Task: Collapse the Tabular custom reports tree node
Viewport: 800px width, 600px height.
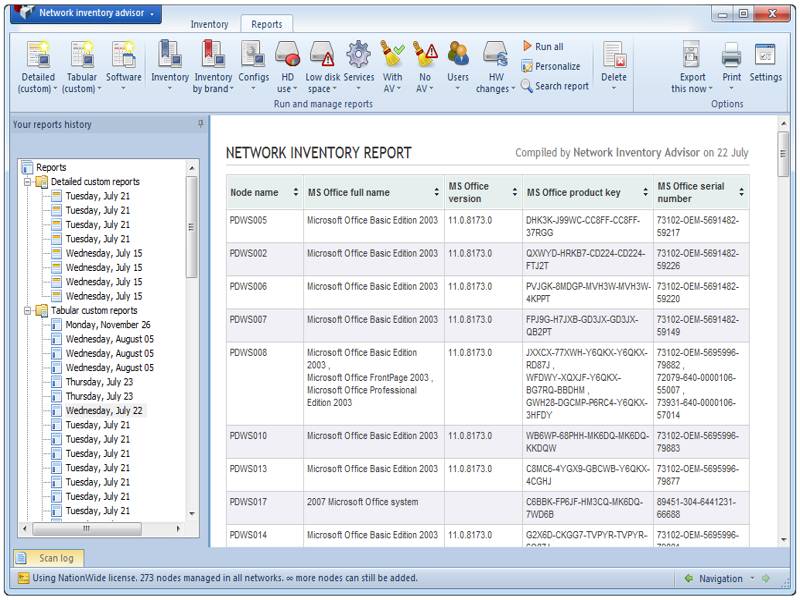Action: click(x=28, y=311)
